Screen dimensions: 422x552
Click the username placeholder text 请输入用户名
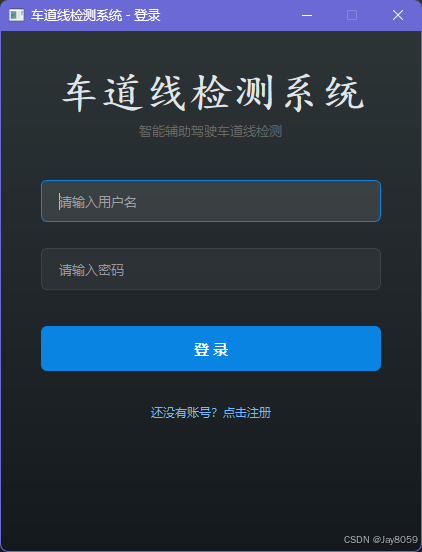point(98,202)
